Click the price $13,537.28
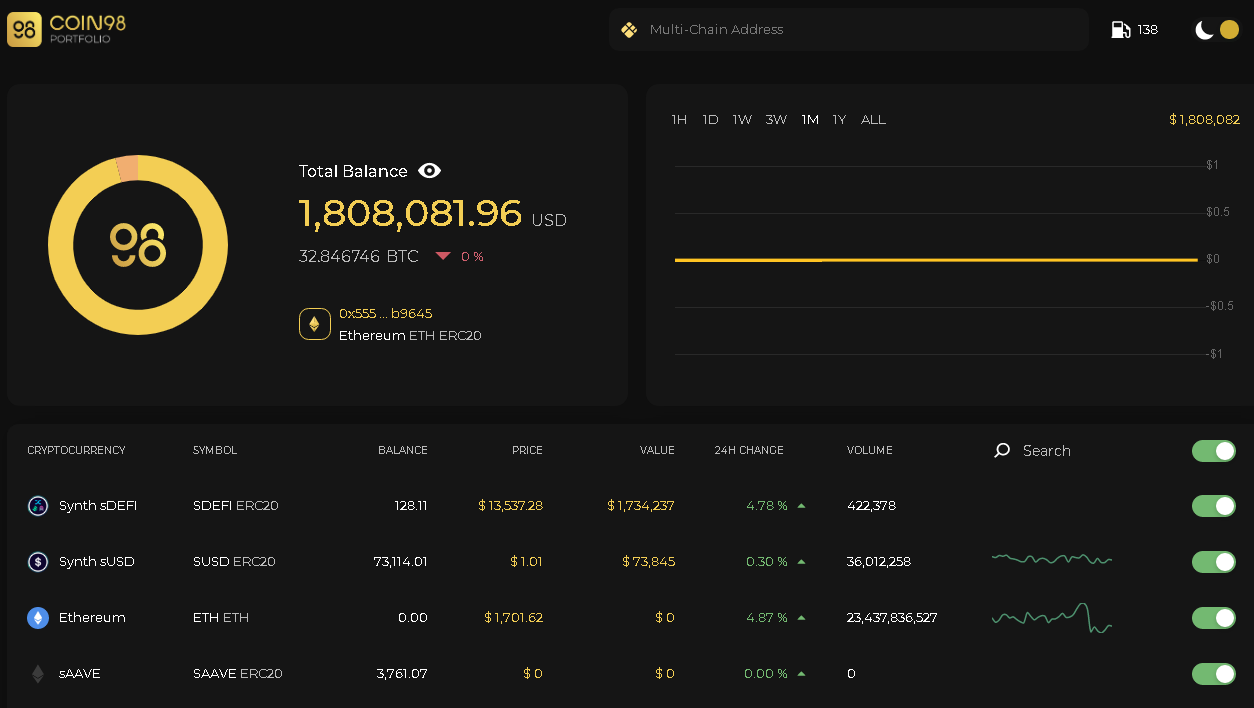 click(x=510, y=506)
